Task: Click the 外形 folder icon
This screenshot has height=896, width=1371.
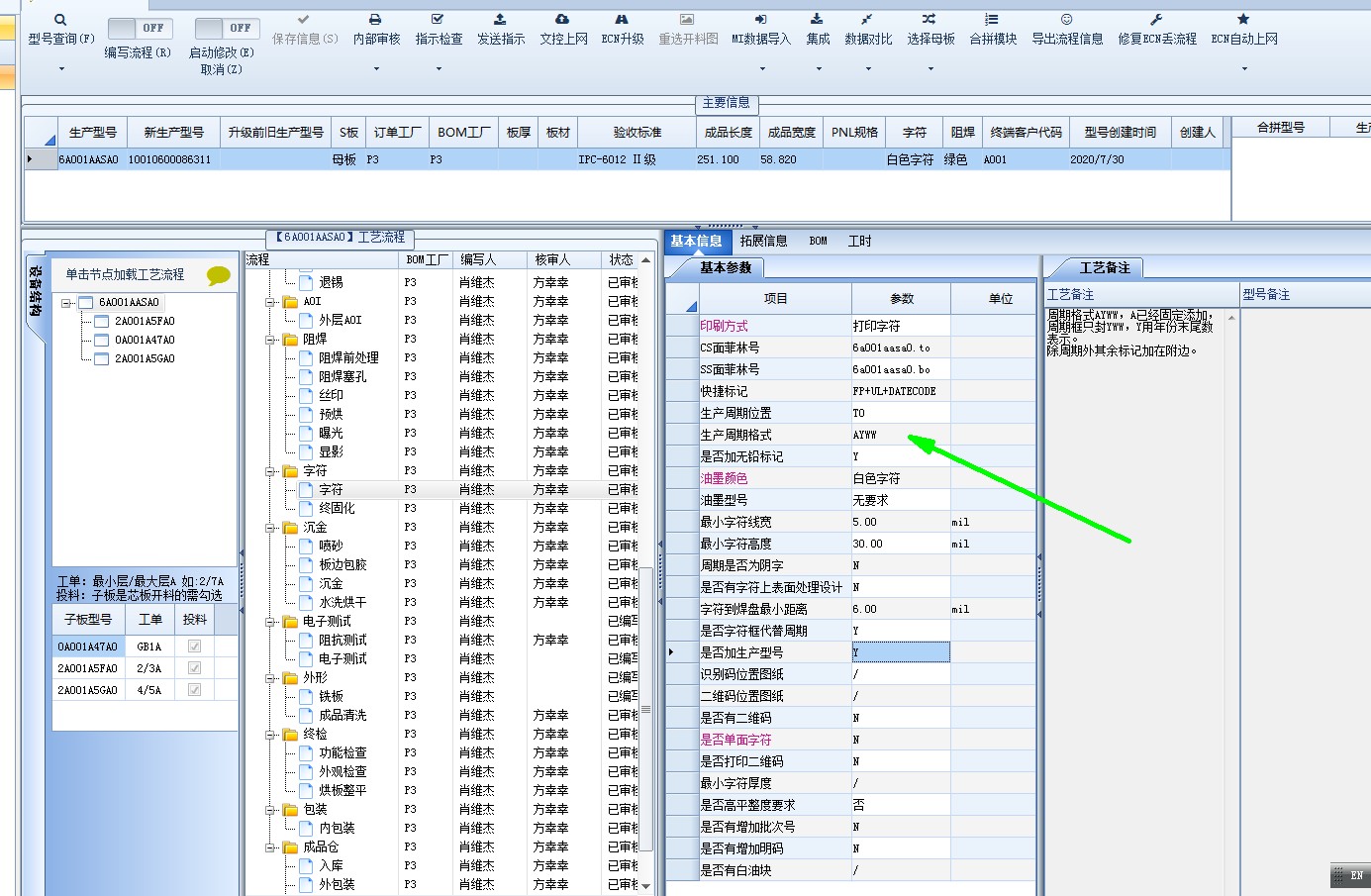Action: [290, 678]
